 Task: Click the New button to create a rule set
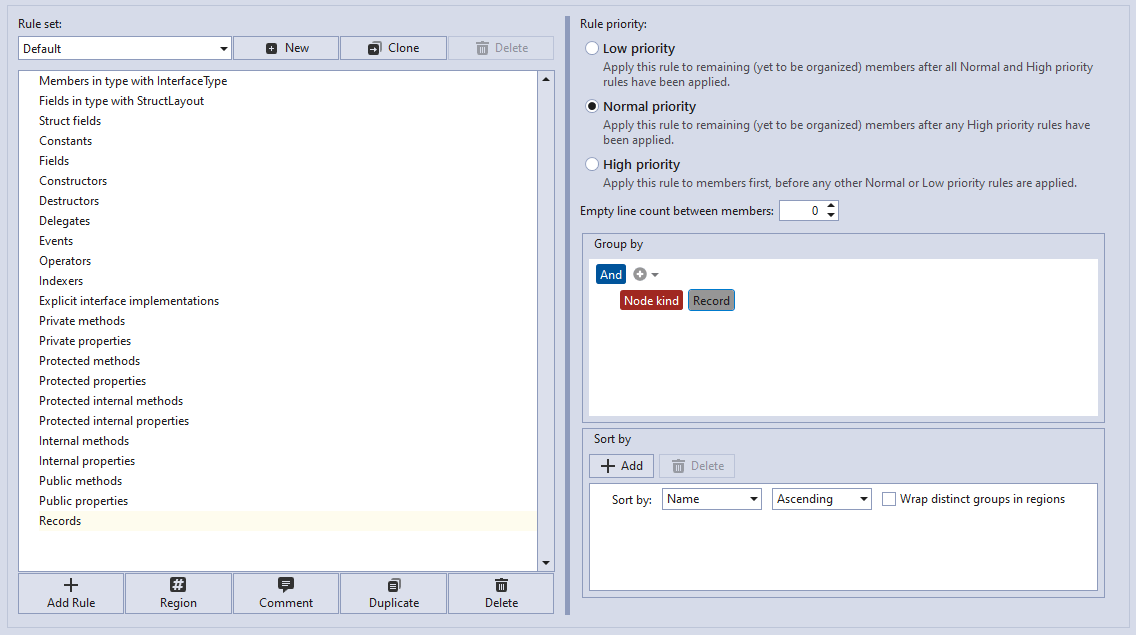[286, 47]
